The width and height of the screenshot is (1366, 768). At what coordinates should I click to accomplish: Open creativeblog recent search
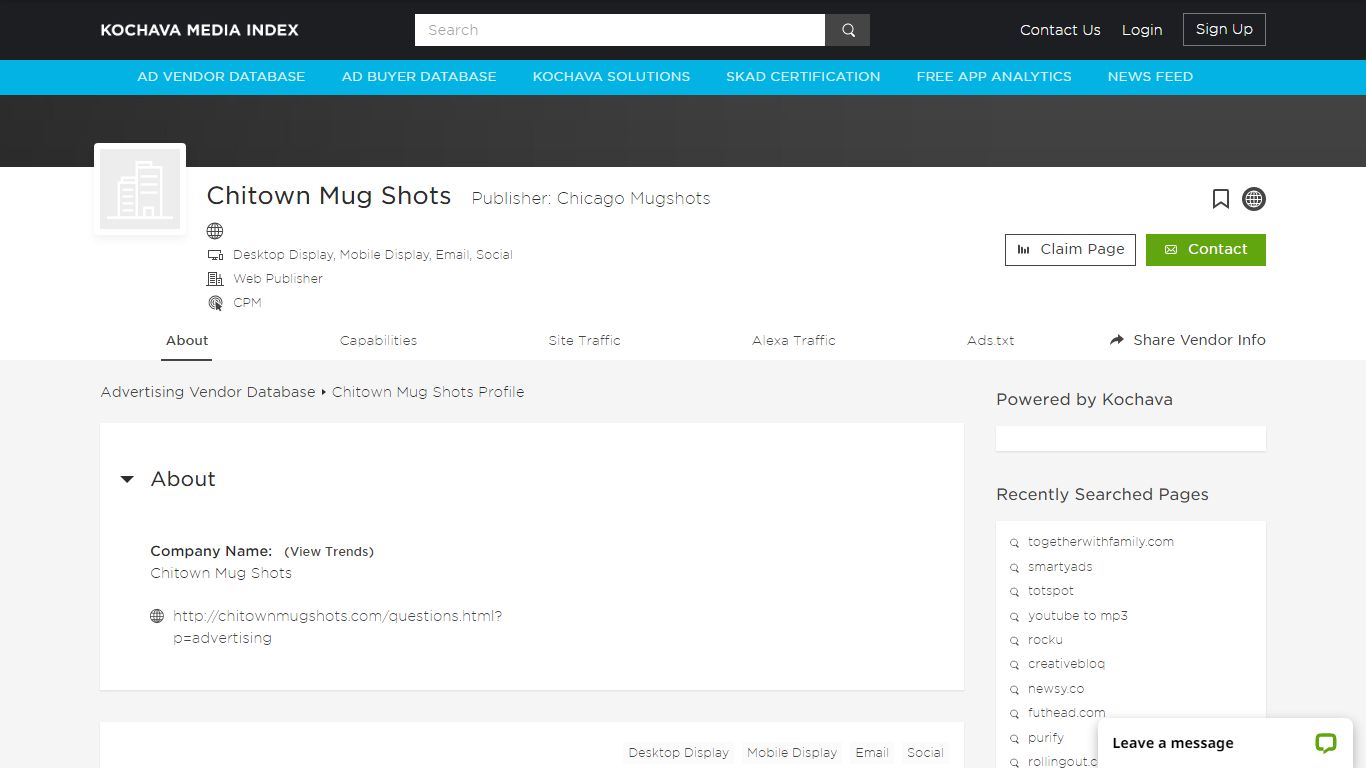coord(1066,664)
